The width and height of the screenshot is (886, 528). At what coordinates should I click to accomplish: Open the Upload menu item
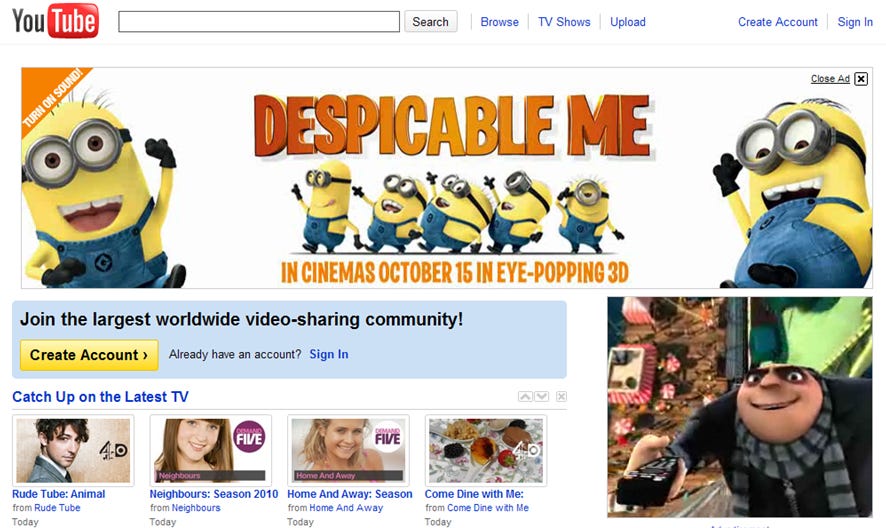tap(628, 22)
